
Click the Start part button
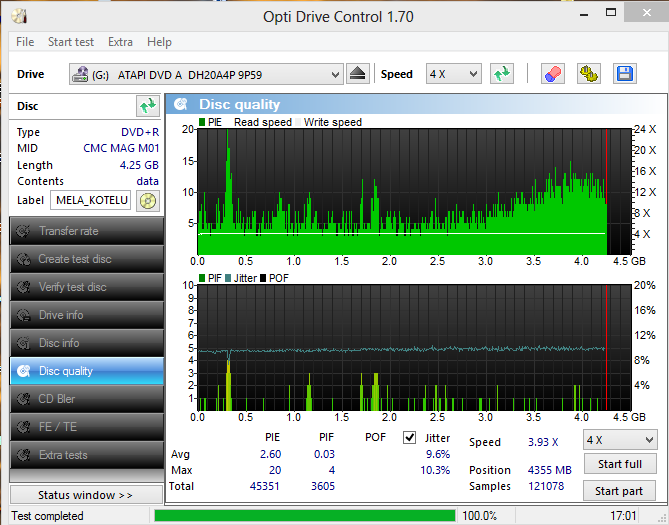(619, 491)
